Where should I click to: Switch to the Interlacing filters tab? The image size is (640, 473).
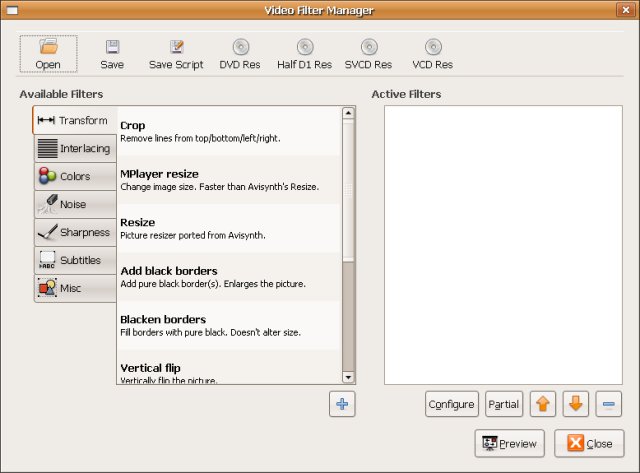pyautogui.click(x=75, y=148)
